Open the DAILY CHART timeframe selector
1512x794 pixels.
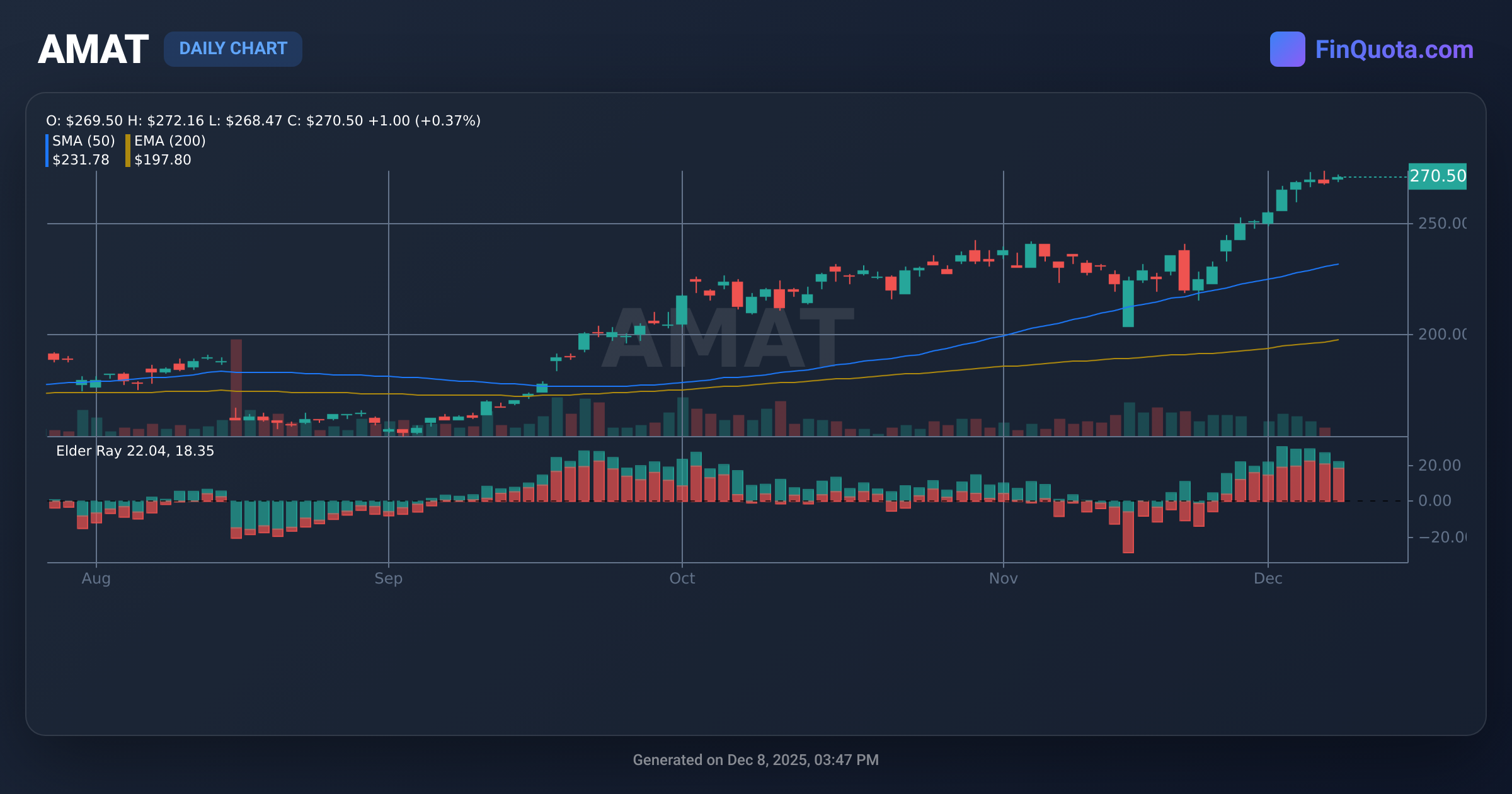[x=232, y=49]
